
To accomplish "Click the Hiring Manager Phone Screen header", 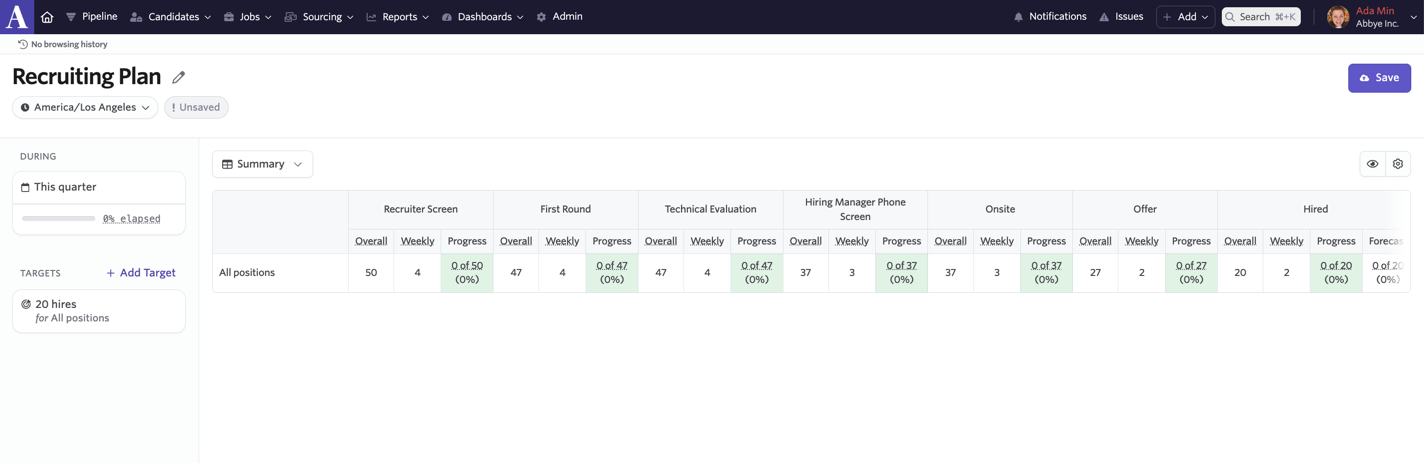I will (855, 209).
